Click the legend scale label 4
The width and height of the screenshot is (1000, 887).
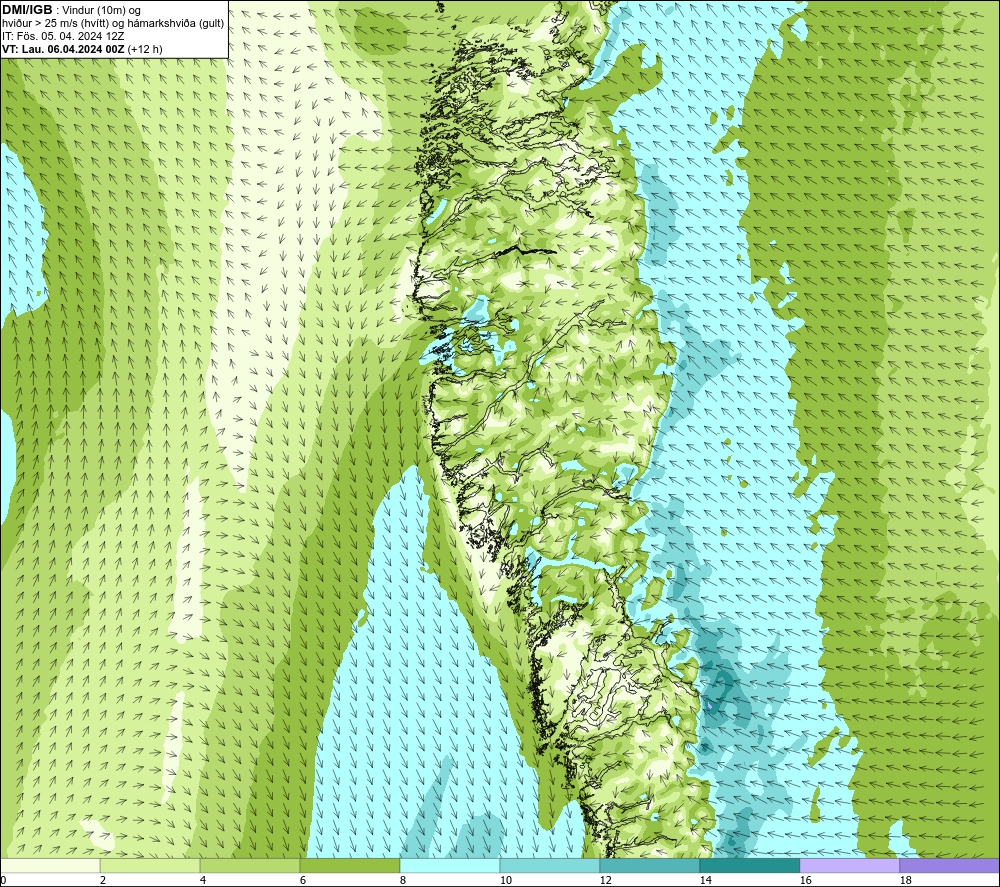point(203,881)
